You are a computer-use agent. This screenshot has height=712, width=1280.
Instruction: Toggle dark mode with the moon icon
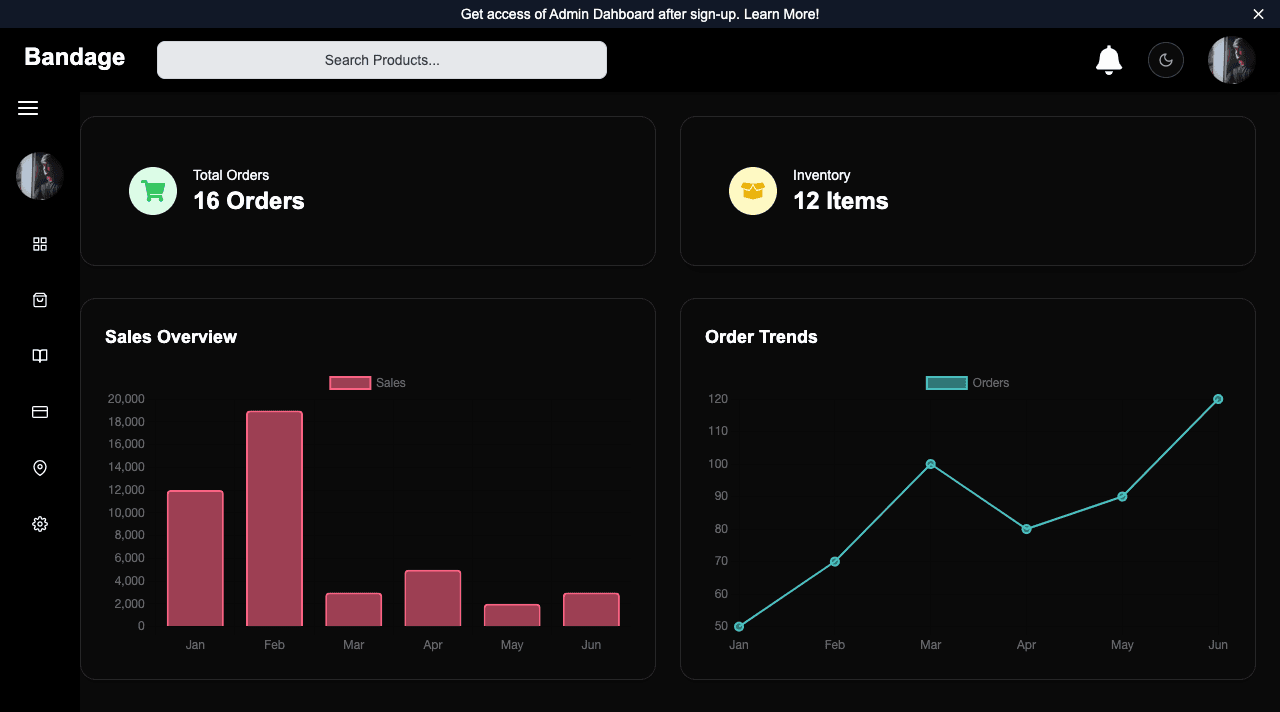point(1165,59)
